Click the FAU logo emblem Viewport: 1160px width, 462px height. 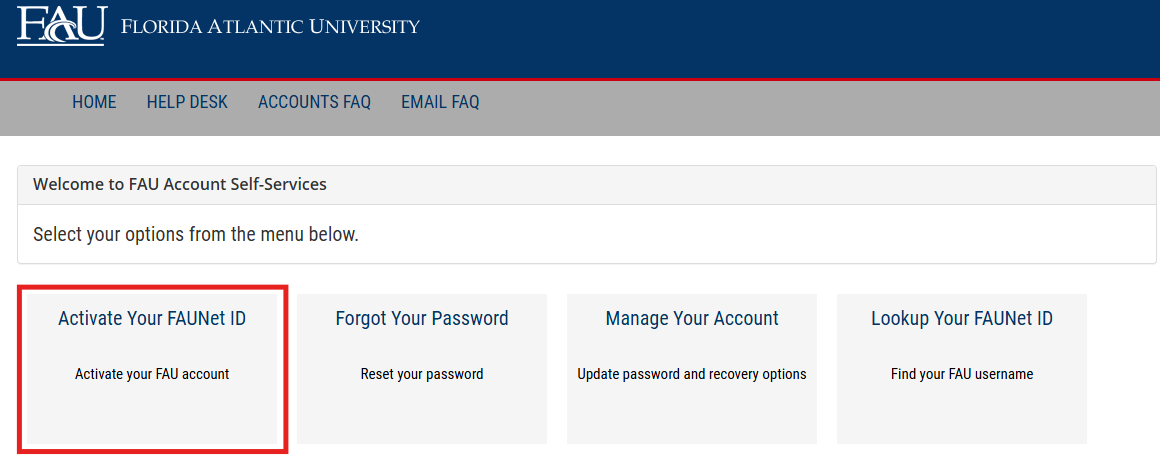click(61, 26)
